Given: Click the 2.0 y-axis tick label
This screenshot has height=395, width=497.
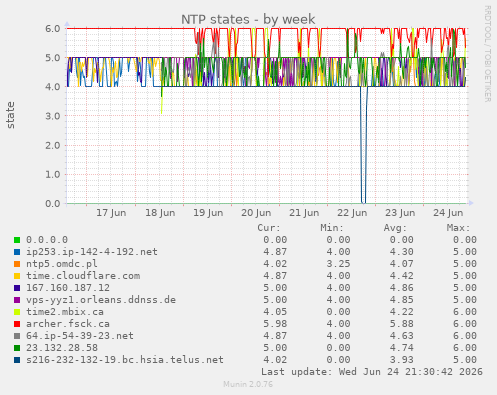Looking at the screenshot, I should point(53,145).
